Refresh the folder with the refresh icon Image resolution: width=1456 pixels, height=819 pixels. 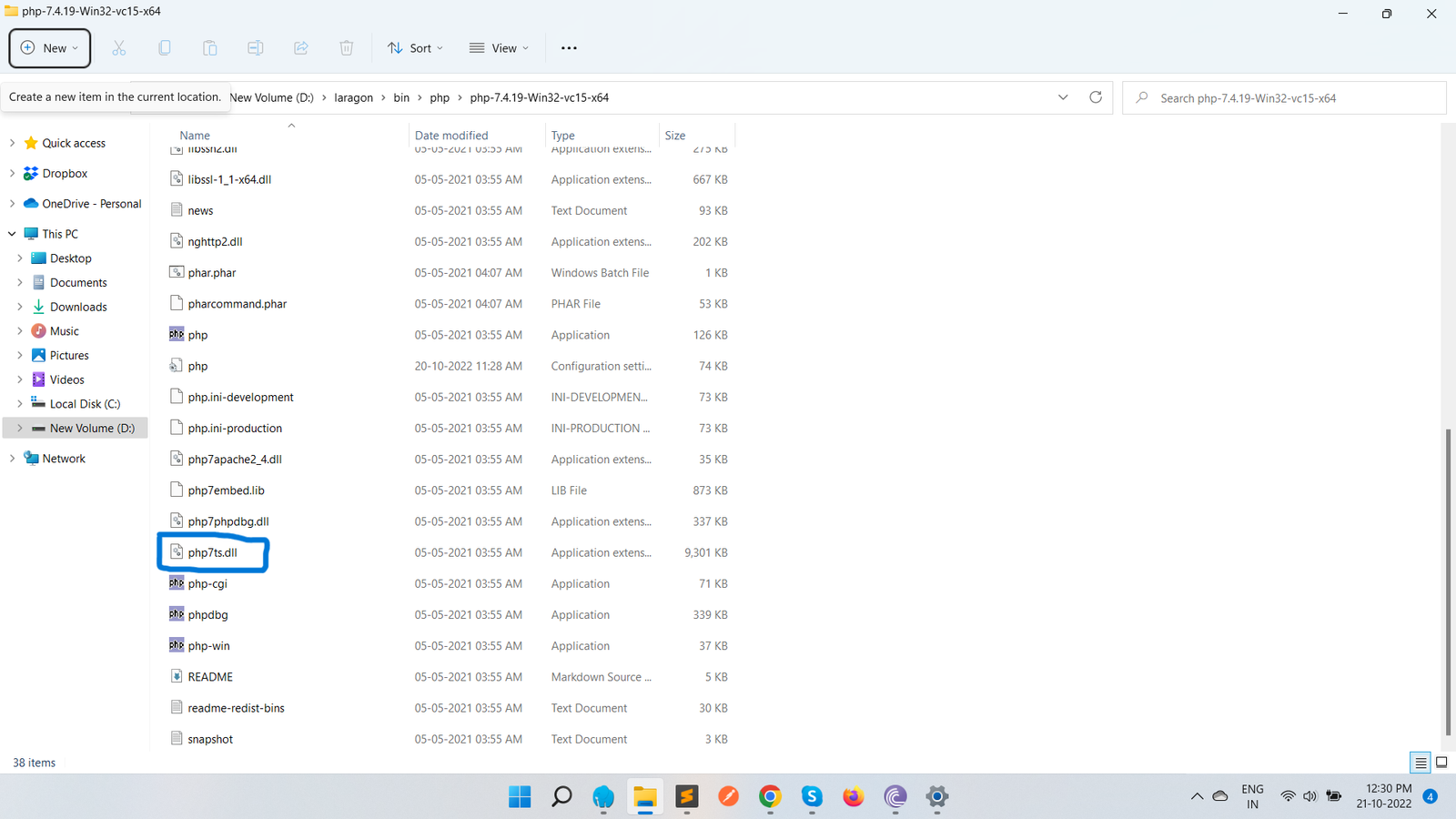(x=1096, y=97)
